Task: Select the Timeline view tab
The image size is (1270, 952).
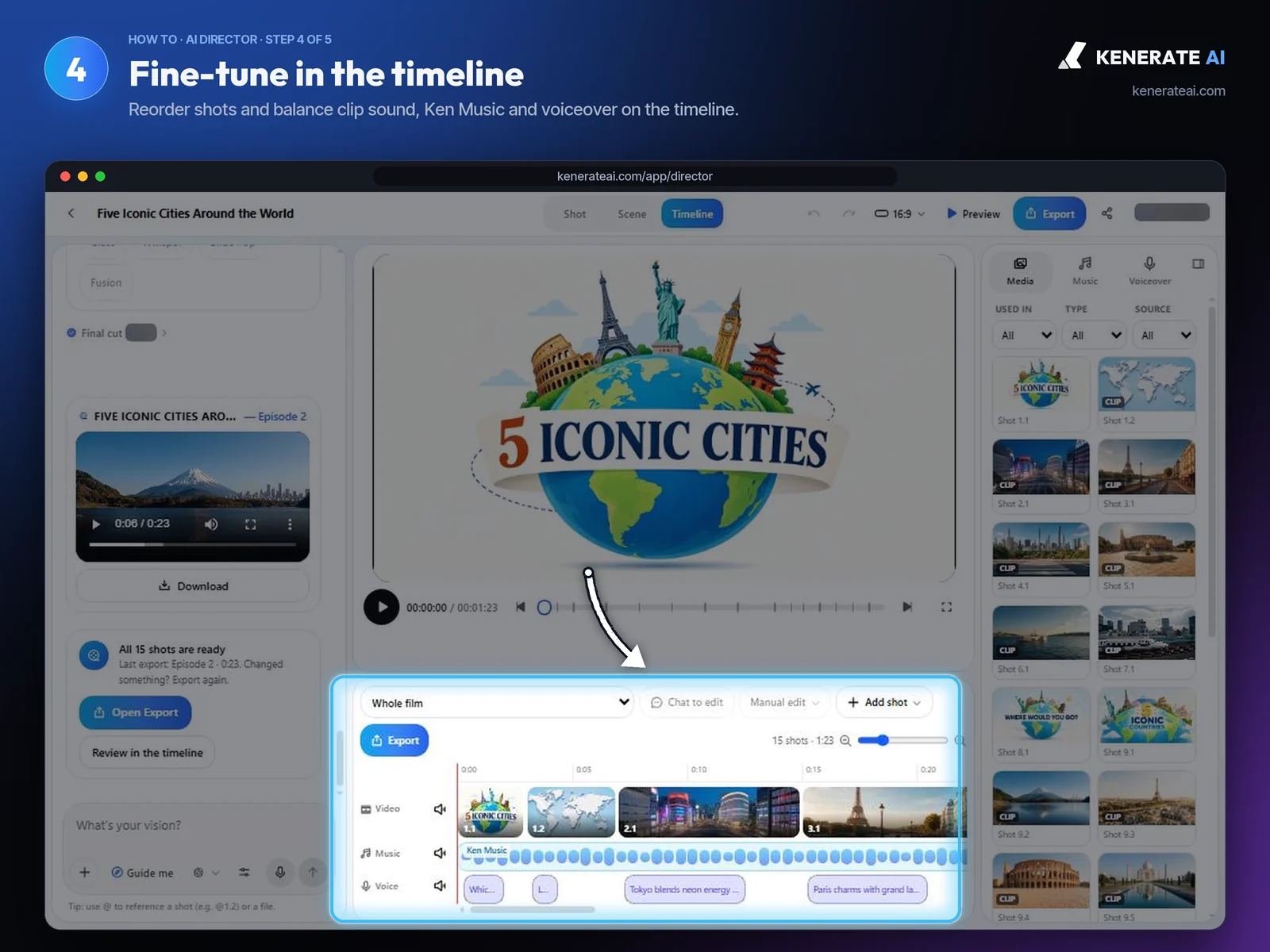Action: tap(692, 214)
